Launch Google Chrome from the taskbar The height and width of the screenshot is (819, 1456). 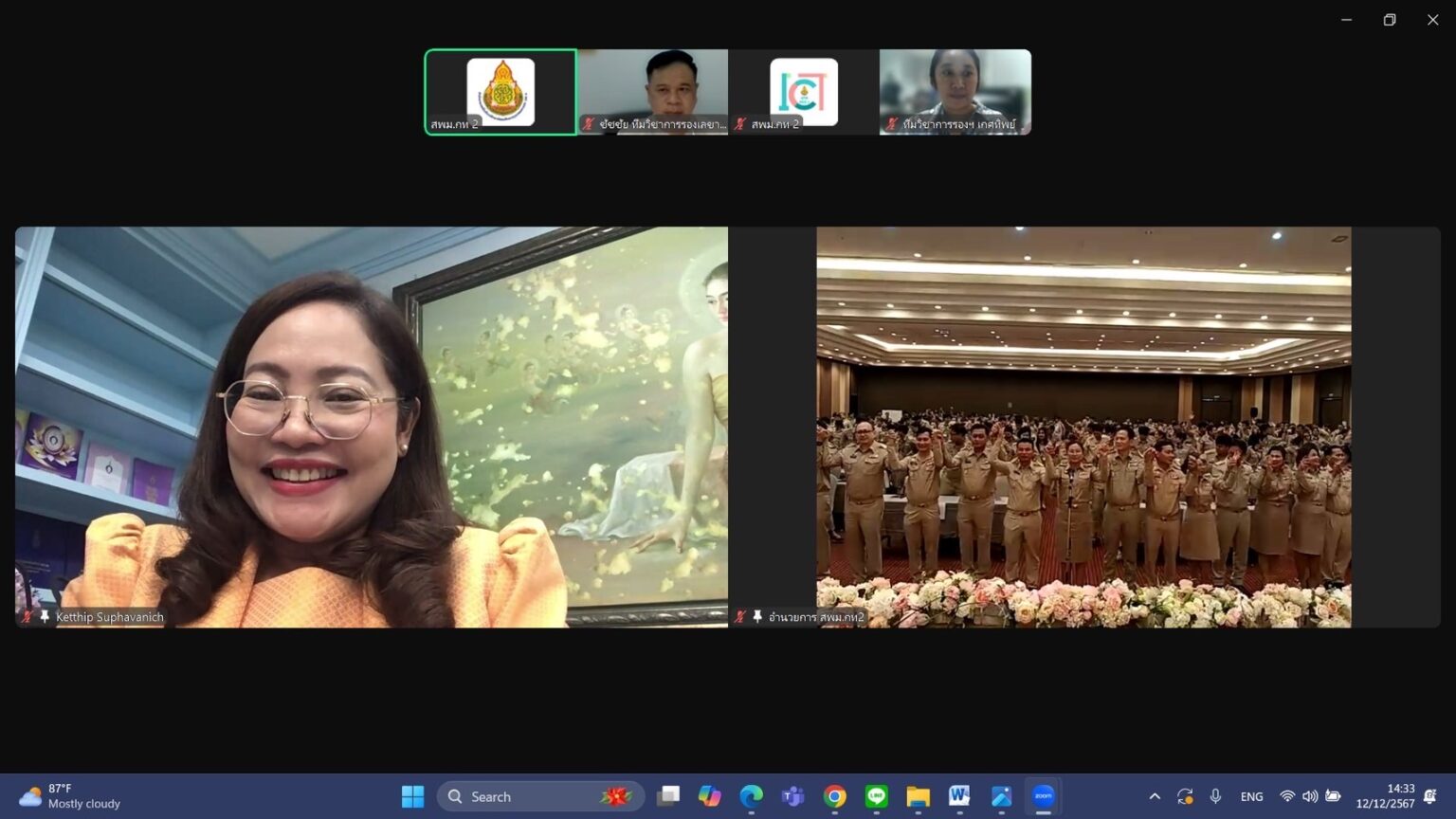coord(834,796)
